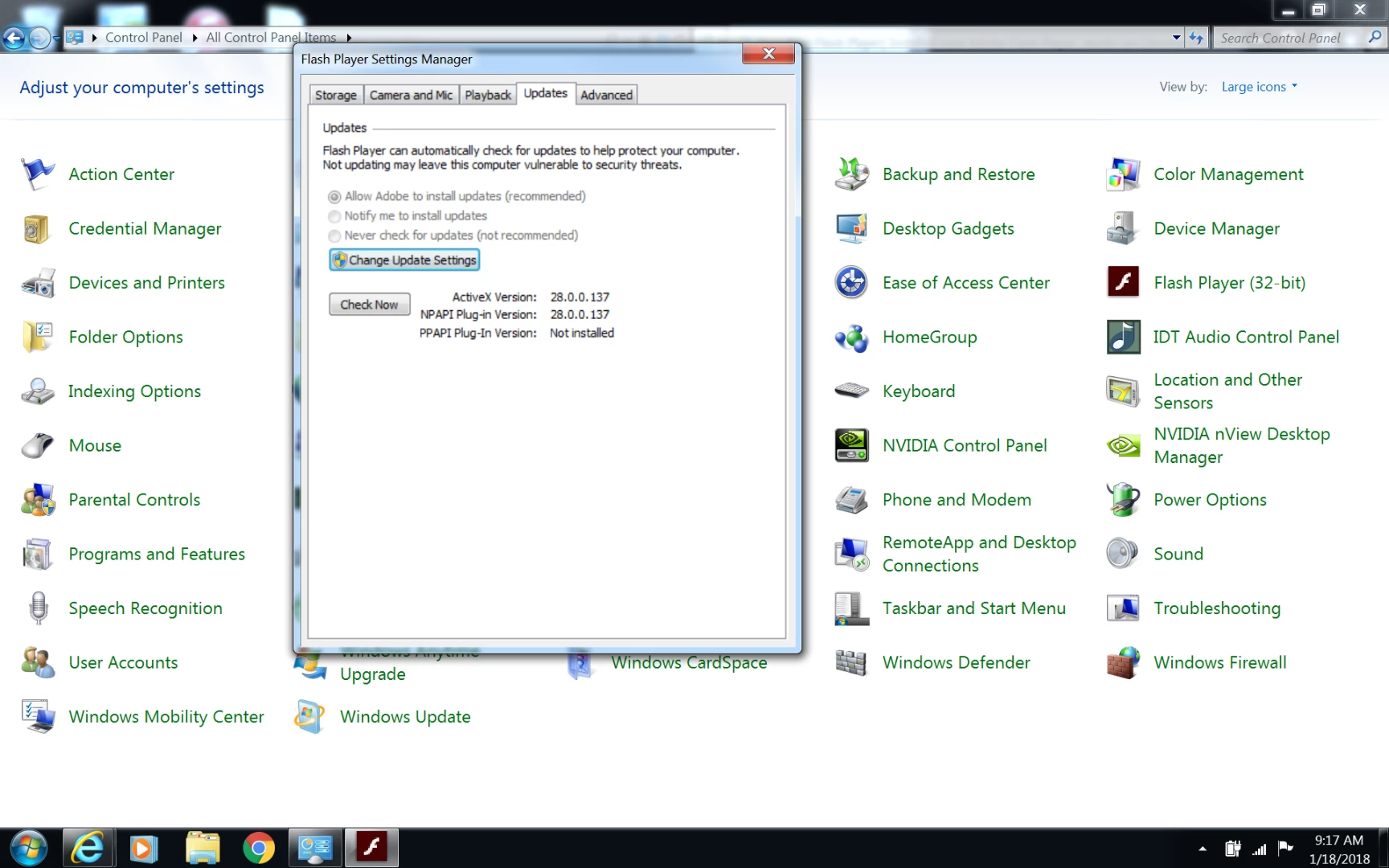Switch to the Camera and Mic tab

(411, 95)
